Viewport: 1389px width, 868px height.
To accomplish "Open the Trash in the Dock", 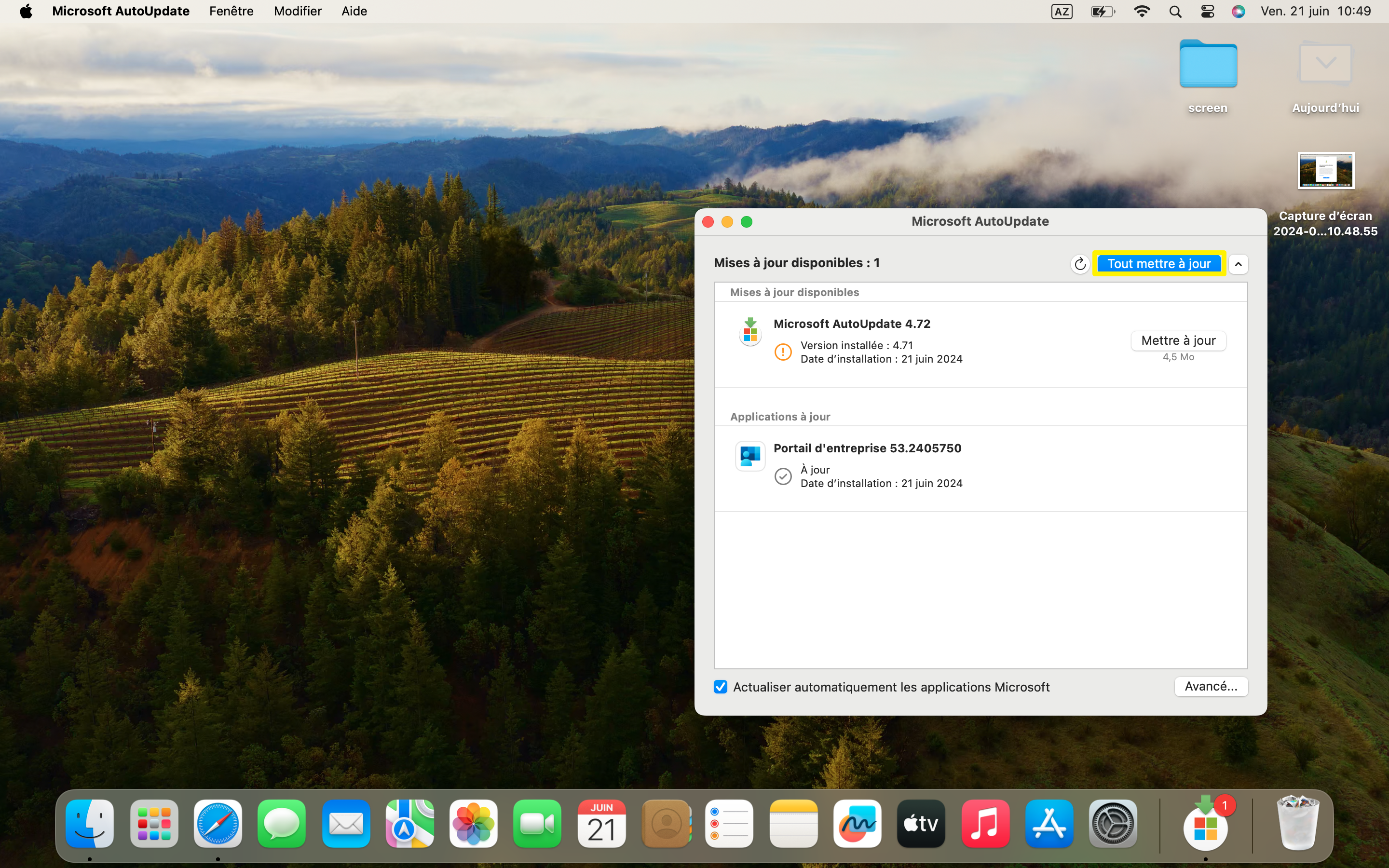I will pyautogui.click(x=1298, y=822).
